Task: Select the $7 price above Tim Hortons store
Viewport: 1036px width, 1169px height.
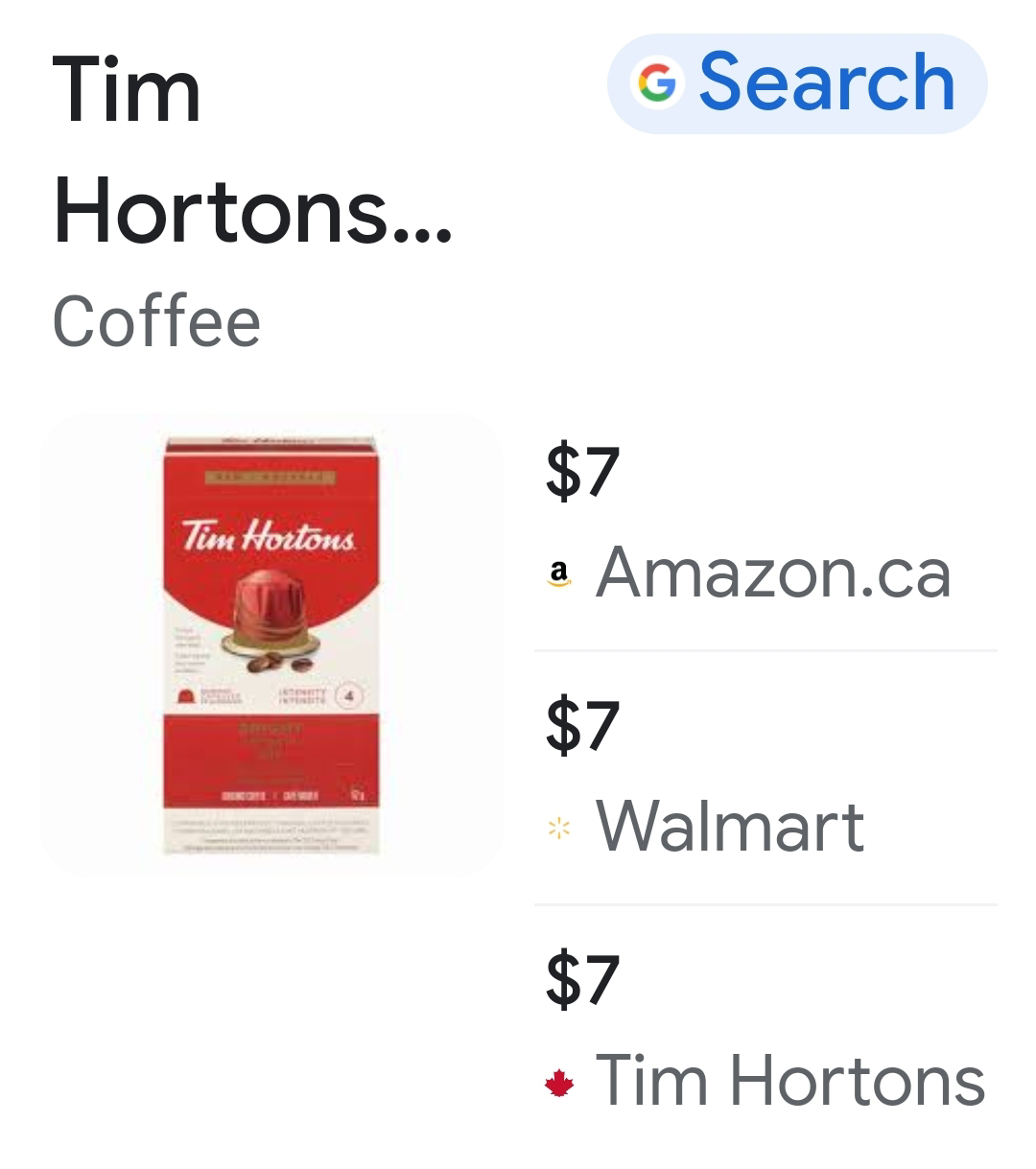Action: click(x=583, y=979)
